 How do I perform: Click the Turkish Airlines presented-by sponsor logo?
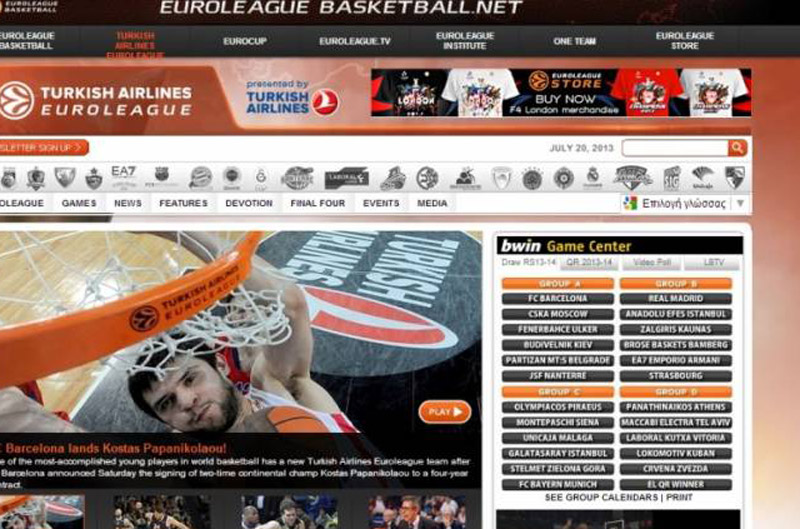tap(292, 97)
